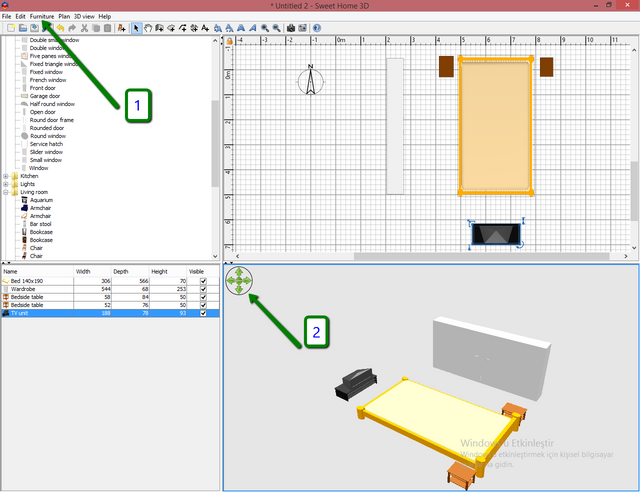
Task: Click the compass rose in the plan
Action: (x=311, y=80)
